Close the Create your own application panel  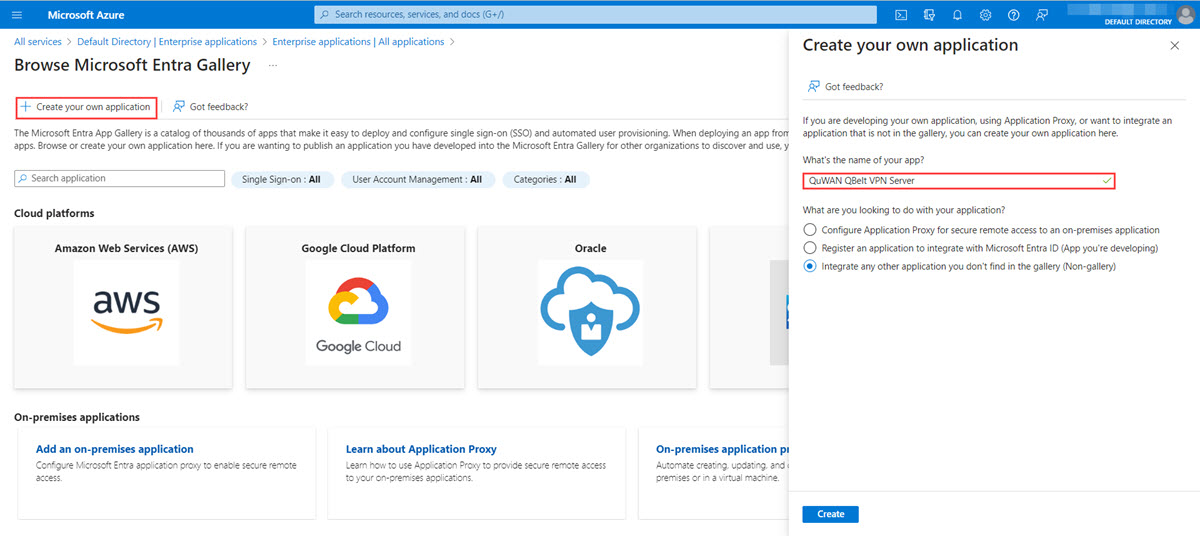pyautogui.click(x=1174, y=46)
